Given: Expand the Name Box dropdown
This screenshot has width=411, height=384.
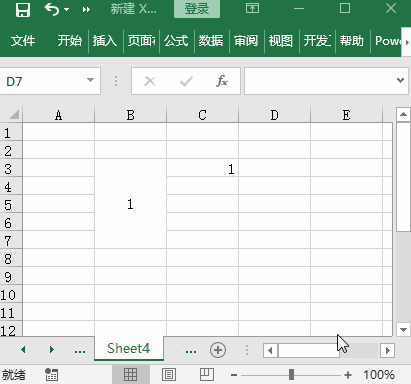Looking at the screenshot, I should 90,80.
